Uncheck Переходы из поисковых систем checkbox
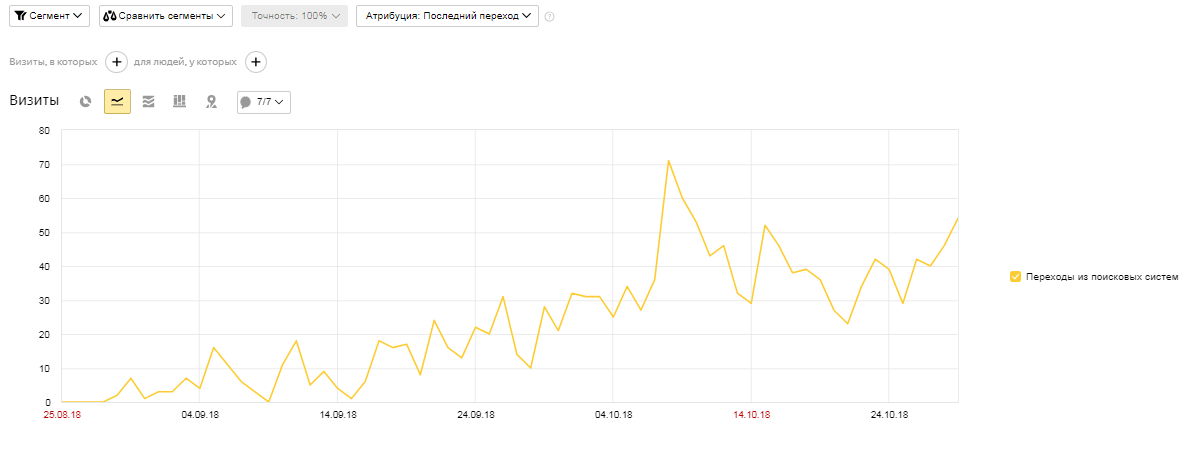The height and width of the screenshot is (452, 1186). (x=1015, y=277)
